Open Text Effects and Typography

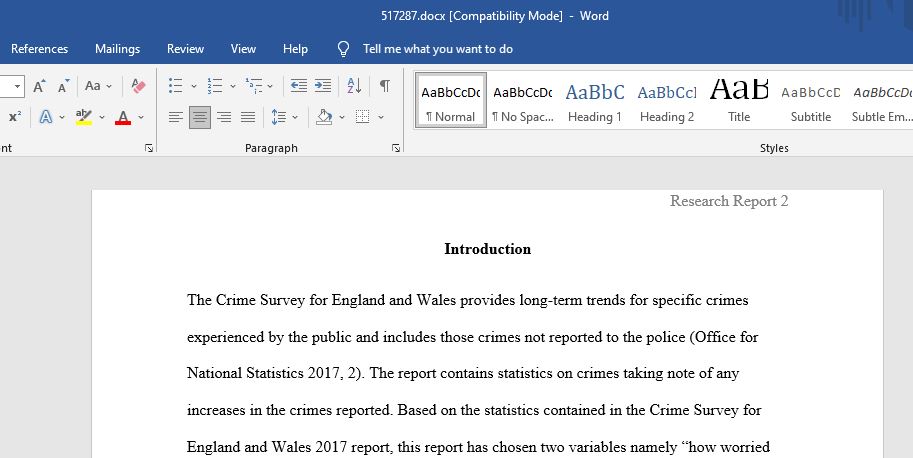point(46,117)
